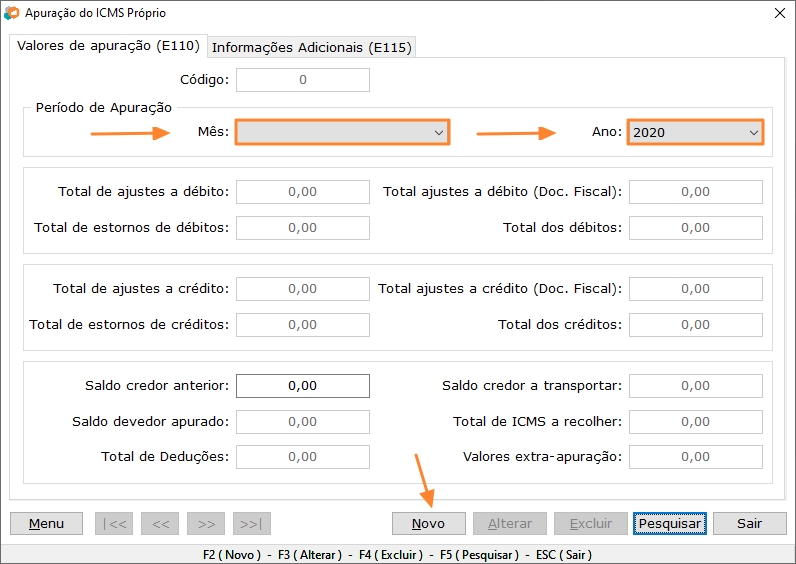This screenshot has width=796, height=564.
Task: Click Total ajustes a débito (Doc. Fiscal) field
Action: pos(695,192)
